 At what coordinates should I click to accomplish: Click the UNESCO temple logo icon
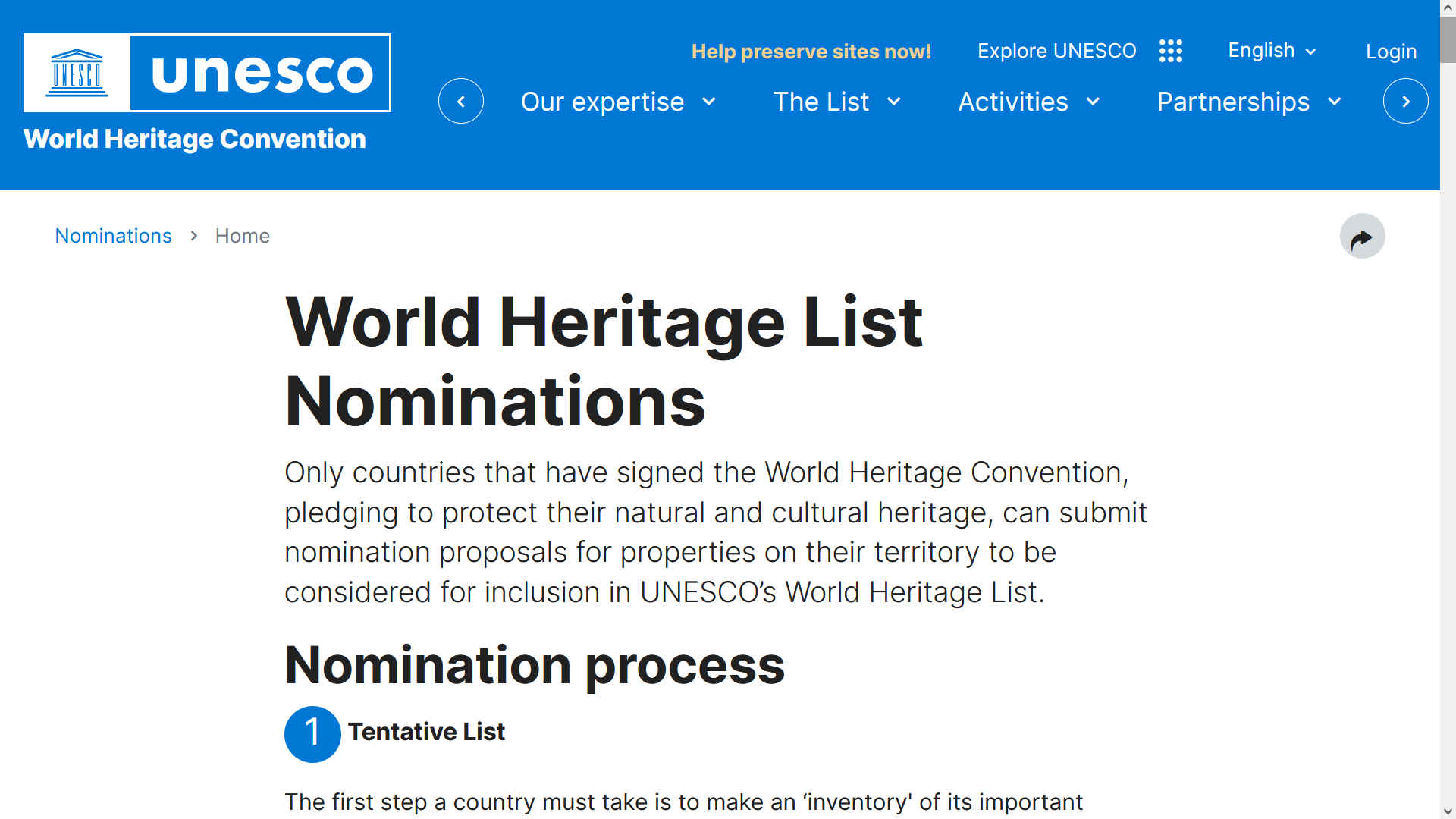[x=77, y=73]
